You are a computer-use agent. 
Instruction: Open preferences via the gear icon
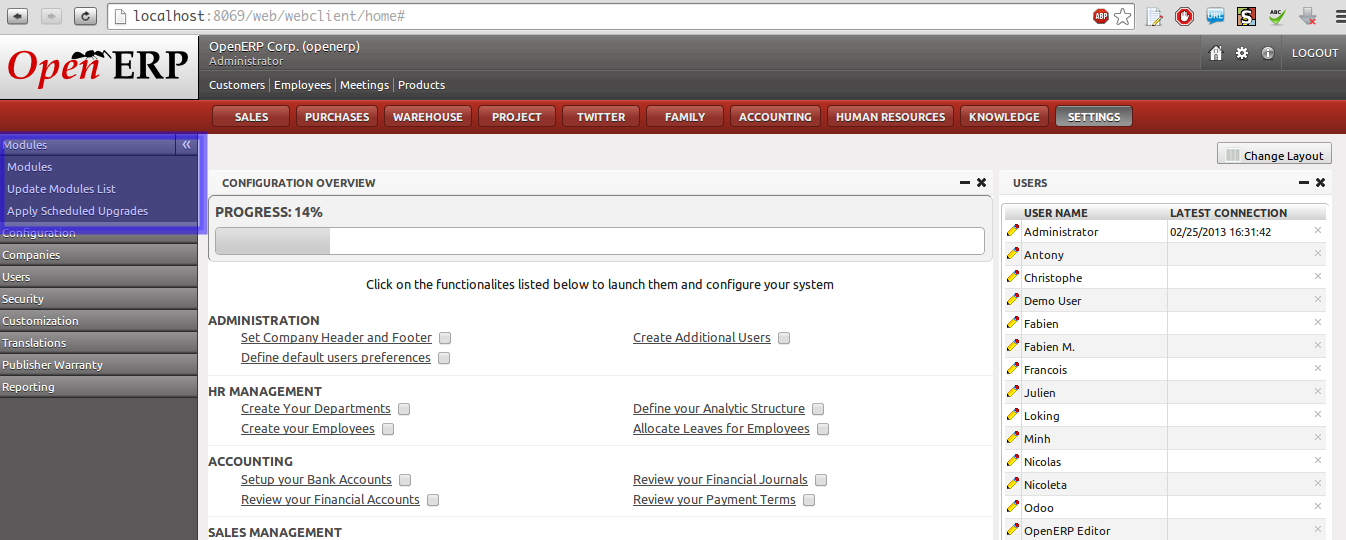click(1242, 53)
